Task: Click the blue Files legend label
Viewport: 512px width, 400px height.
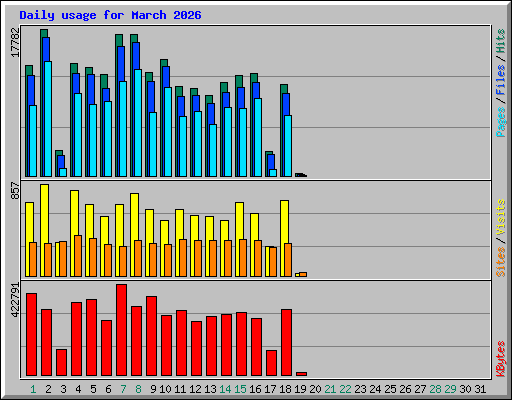Action: (501, 80)
